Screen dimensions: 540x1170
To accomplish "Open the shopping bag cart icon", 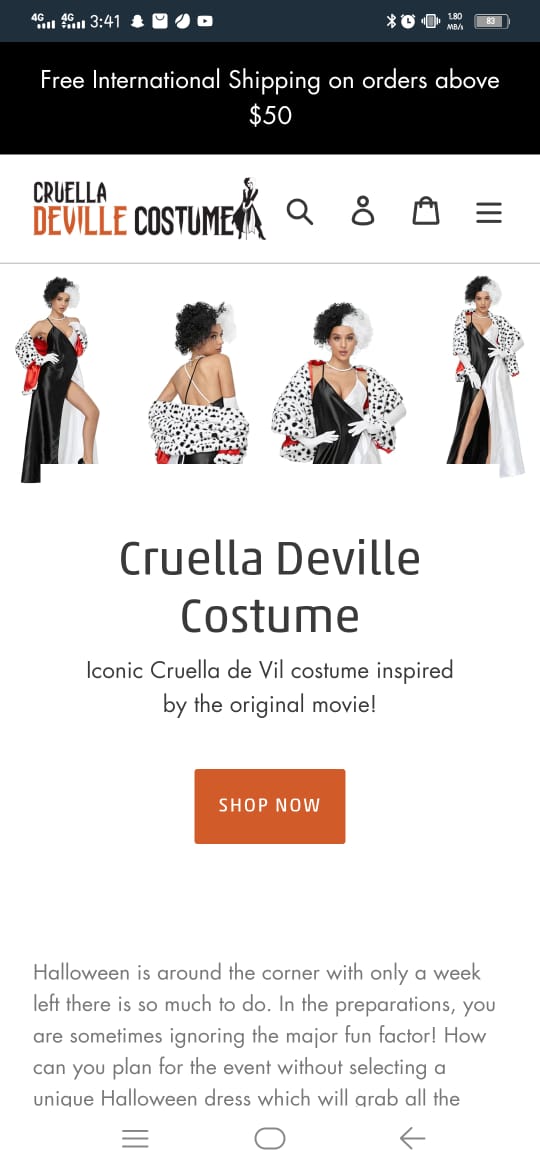I will click(426, 211).
